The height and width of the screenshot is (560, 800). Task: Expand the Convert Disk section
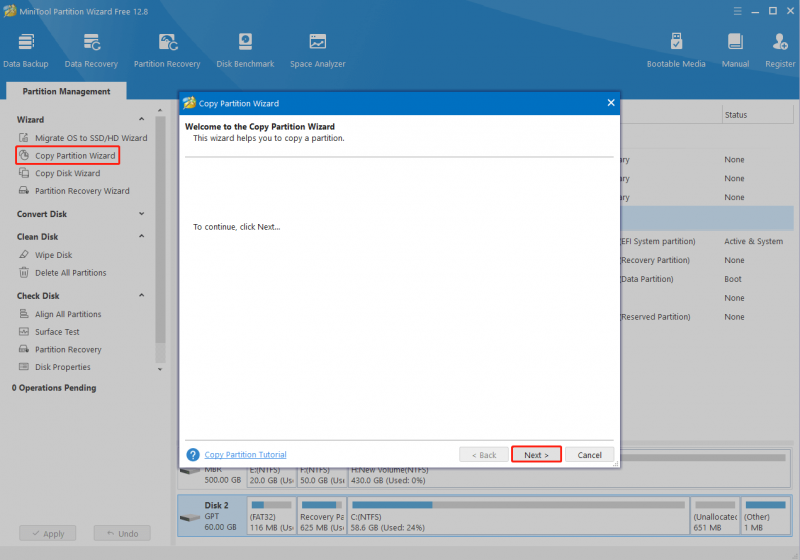click(141, 214)
